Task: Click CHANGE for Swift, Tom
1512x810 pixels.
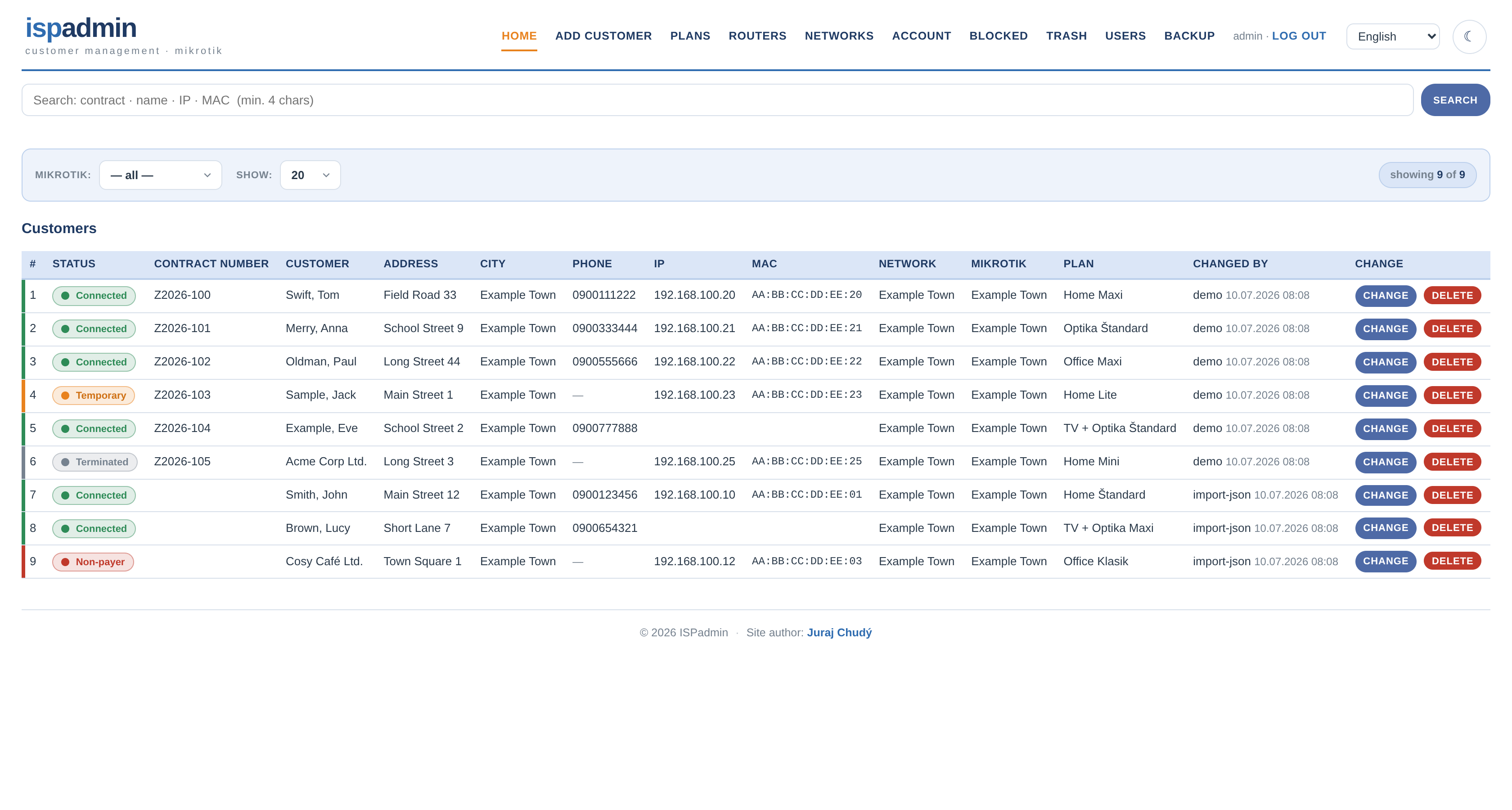Action: click(1385, 295)
